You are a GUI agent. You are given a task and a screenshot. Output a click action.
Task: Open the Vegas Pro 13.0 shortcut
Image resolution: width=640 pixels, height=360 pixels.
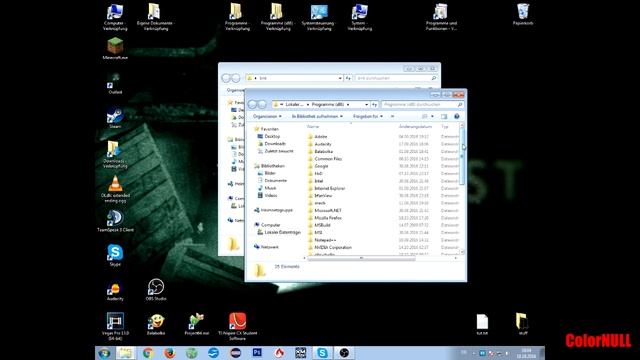coord(115,326)
